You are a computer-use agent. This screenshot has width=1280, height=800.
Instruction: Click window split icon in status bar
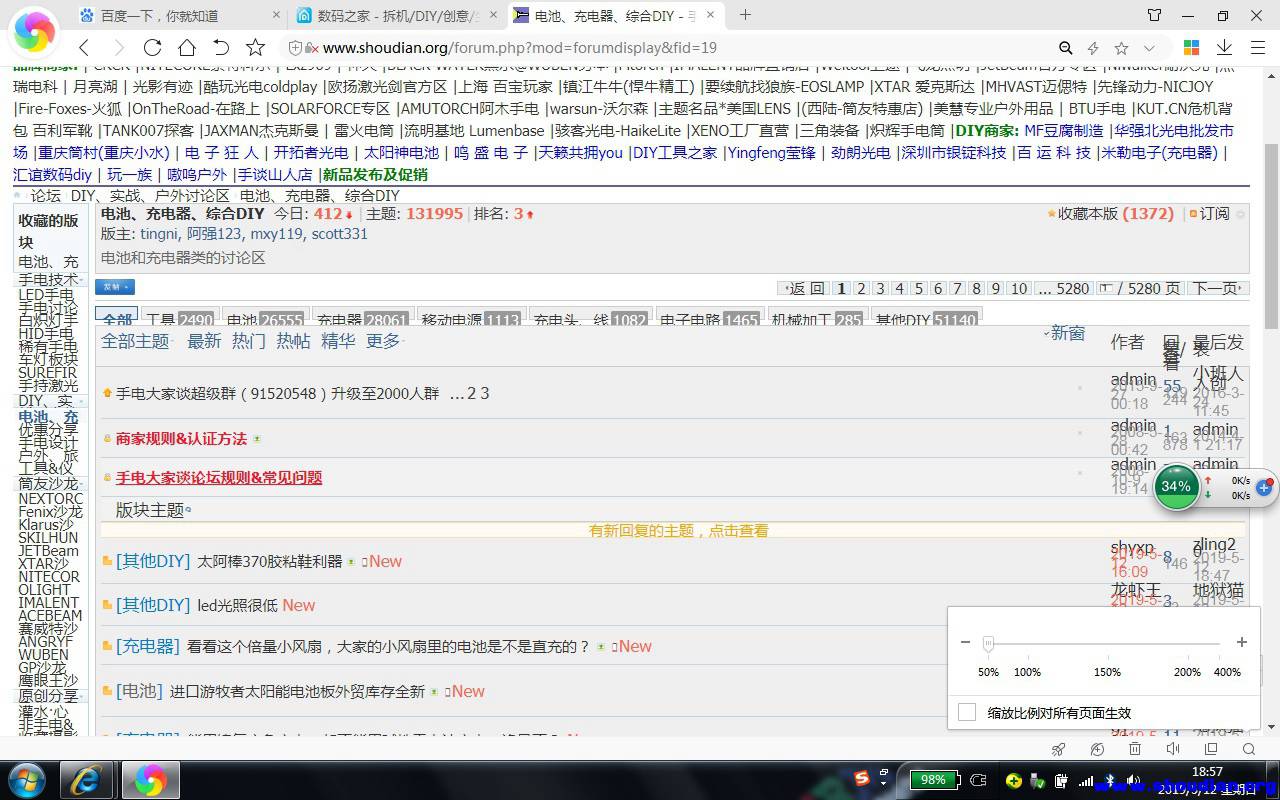pos(1211,749)
